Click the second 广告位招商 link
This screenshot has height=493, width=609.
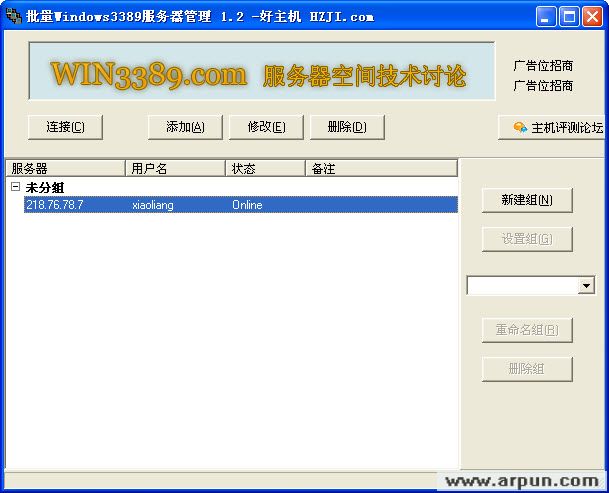coord(543,86)
